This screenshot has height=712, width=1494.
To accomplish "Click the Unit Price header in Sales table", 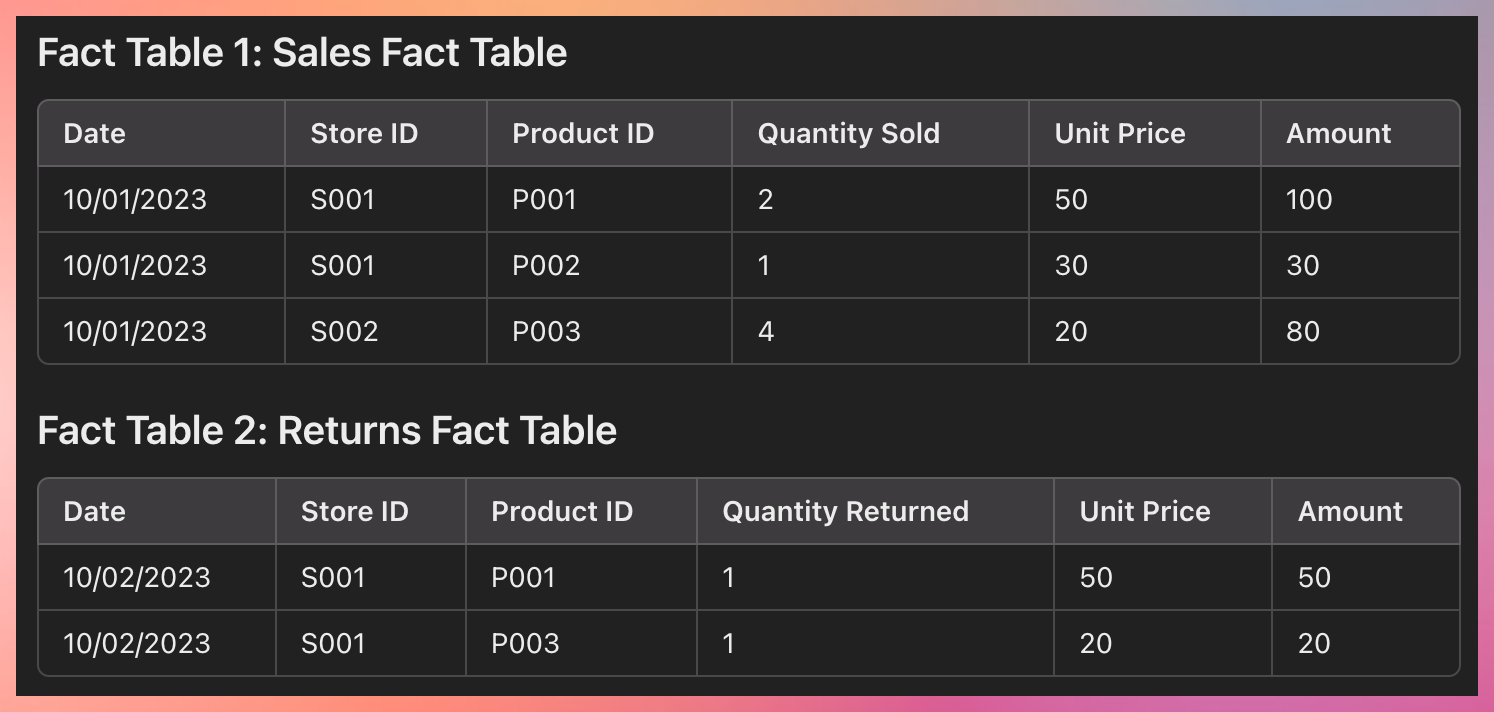I will [x=1119, y=134].
